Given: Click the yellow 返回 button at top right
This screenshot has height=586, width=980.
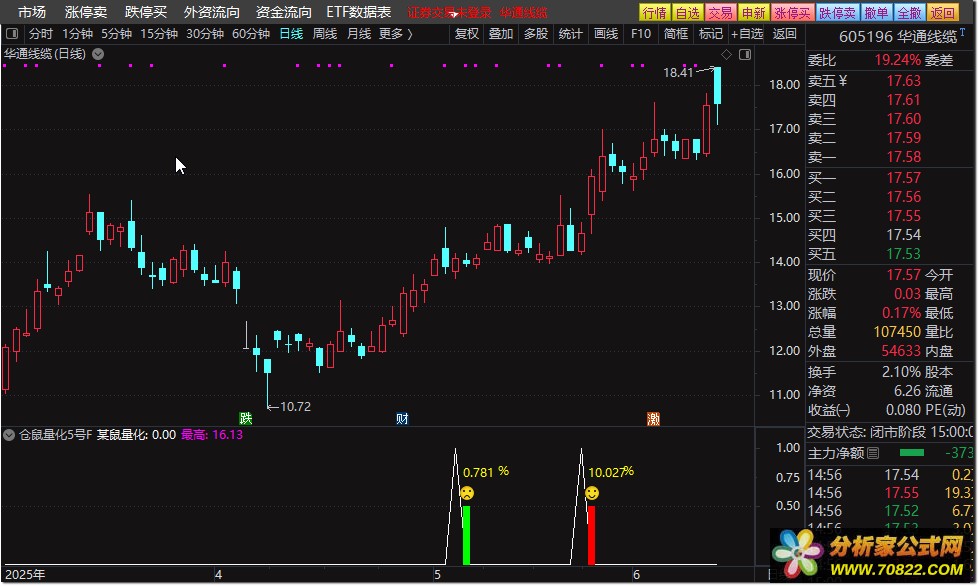Looking at the screenshot, I should (942, 12).
